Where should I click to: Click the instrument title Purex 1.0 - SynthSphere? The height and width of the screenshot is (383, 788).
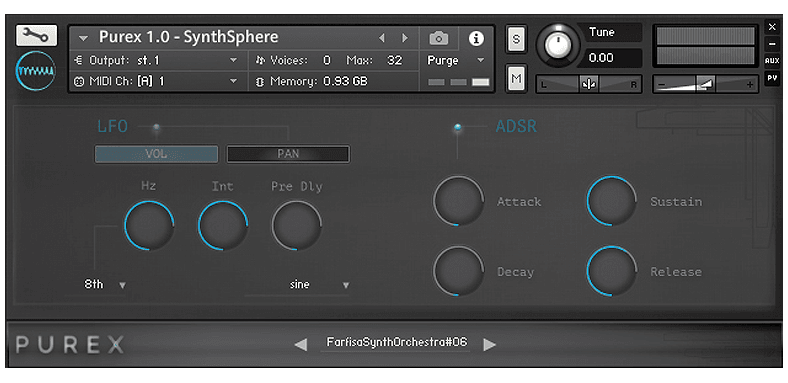pyautogui.click(x=188, y=37)
